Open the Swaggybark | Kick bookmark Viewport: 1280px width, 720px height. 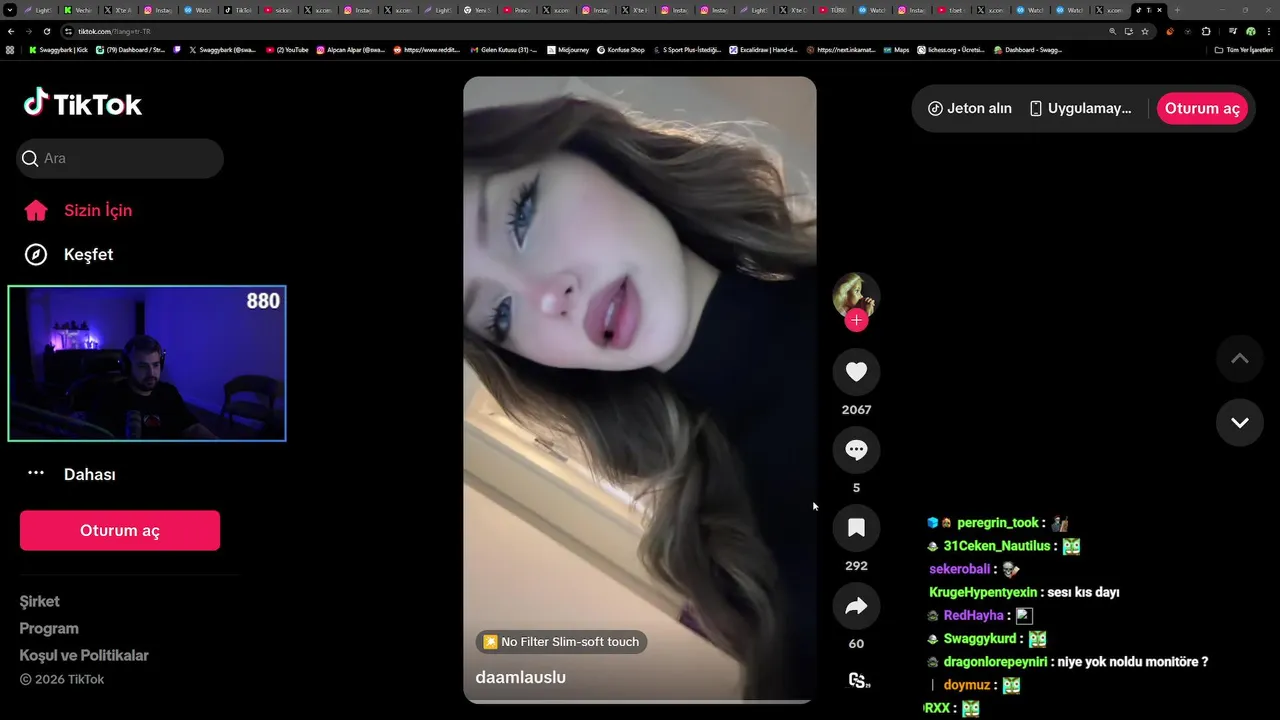58,50
